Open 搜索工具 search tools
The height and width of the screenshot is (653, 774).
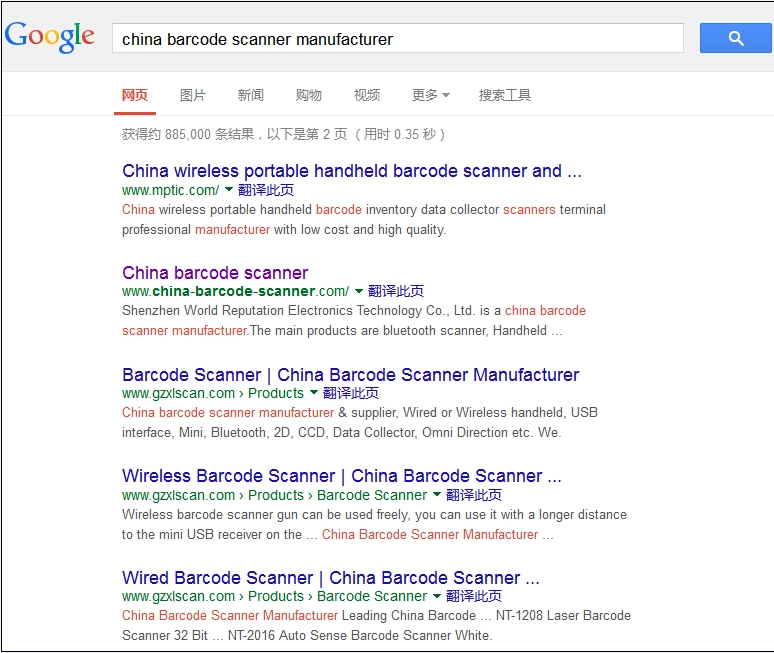pyautogui.click(x=504, y=95)
